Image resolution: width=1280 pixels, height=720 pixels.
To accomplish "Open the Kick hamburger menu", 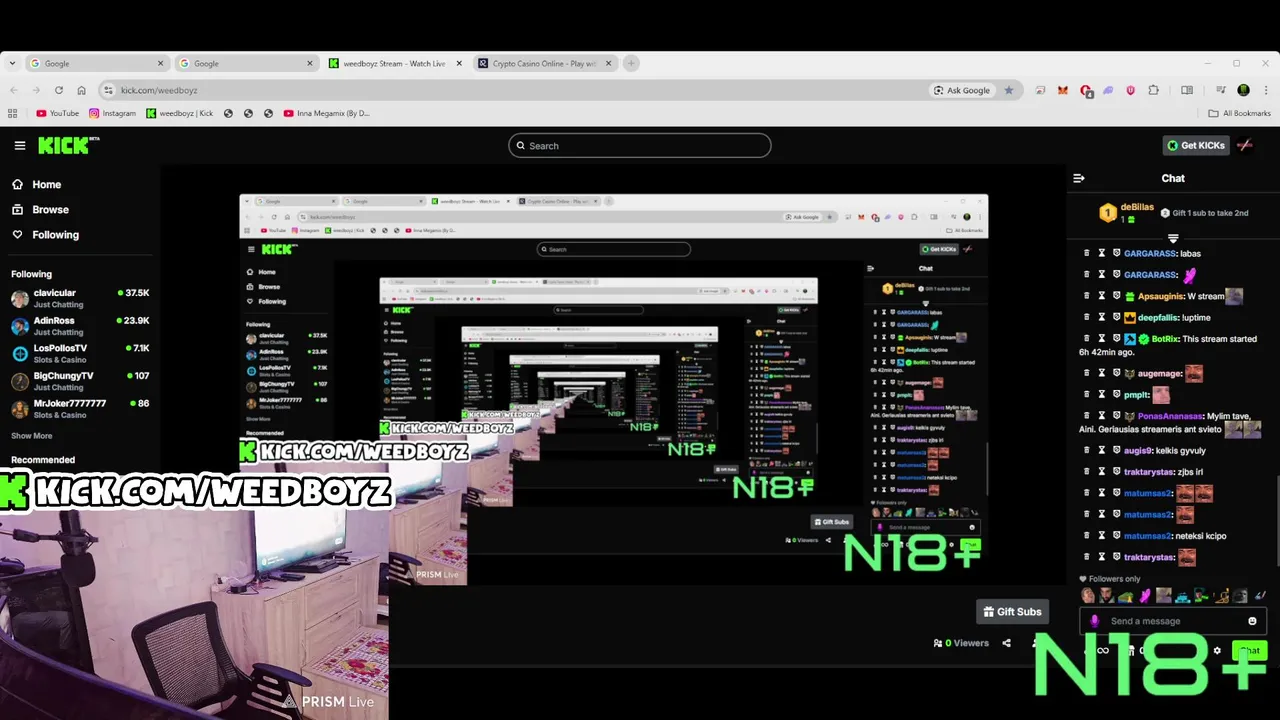I will click(x=20, y=145).
